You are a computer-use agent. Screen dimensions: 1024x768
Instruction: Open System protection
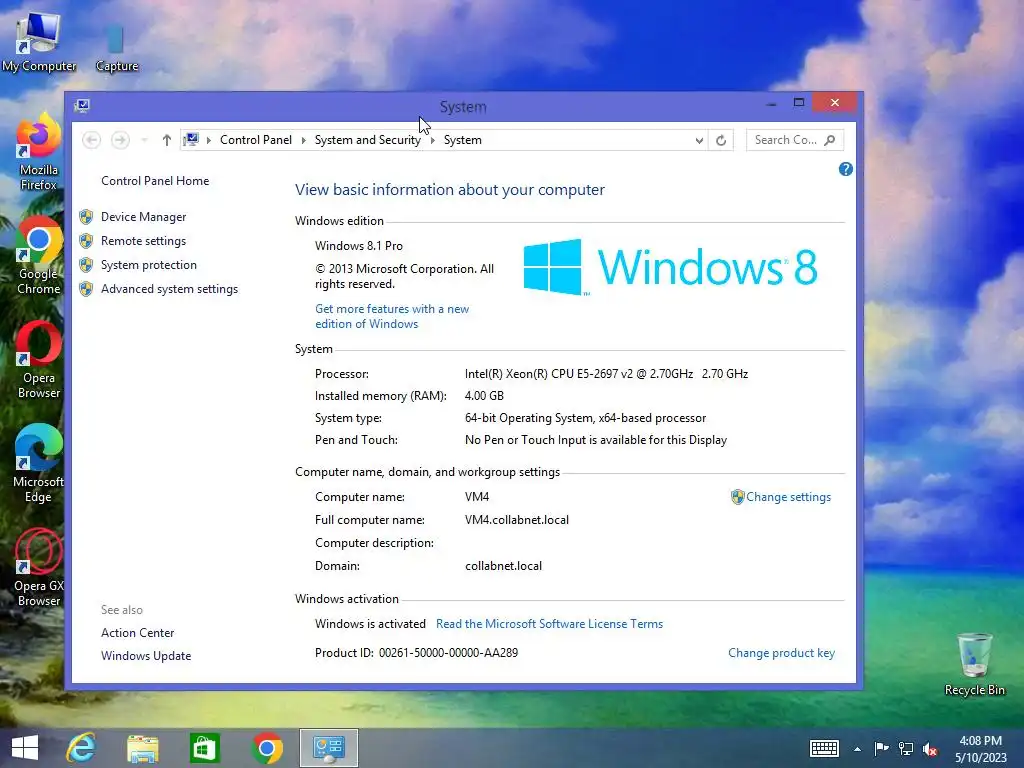148,264
